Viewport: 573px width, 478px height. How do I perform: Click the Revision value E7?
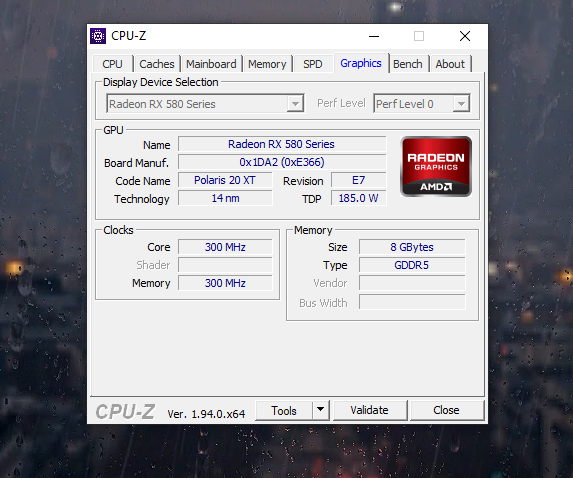[x=358, y=180]
